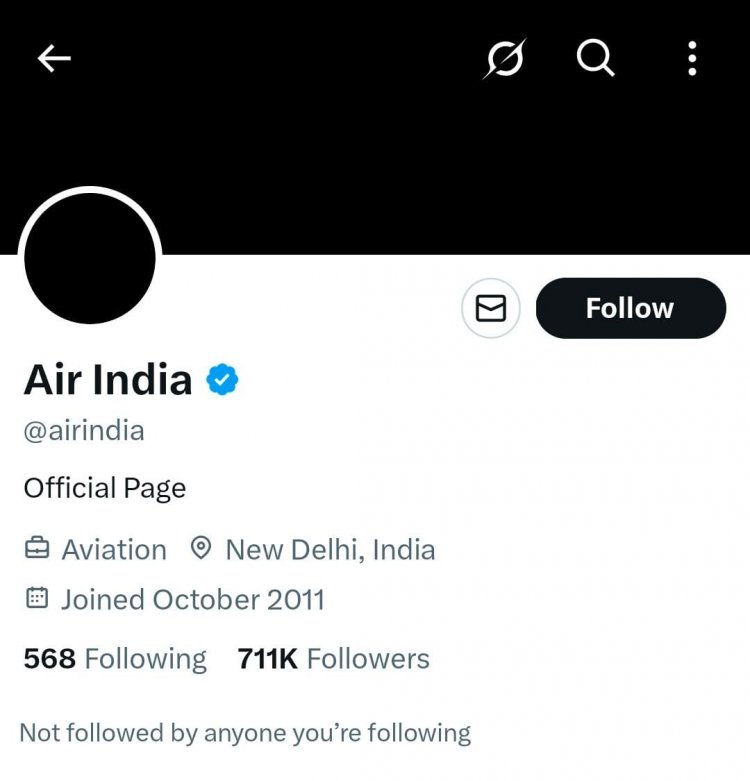Click the Air India display name
750x781 pixels.
(x=108, y=380)
